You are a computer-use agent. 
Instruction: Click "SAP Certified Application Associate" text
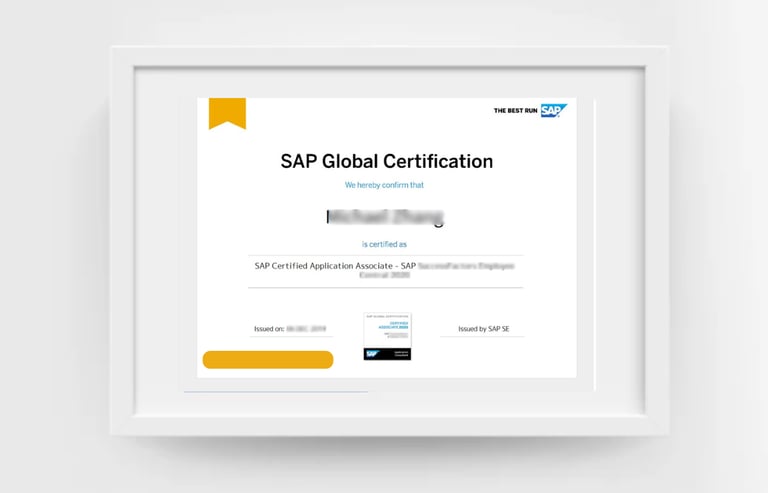point(323,266)
